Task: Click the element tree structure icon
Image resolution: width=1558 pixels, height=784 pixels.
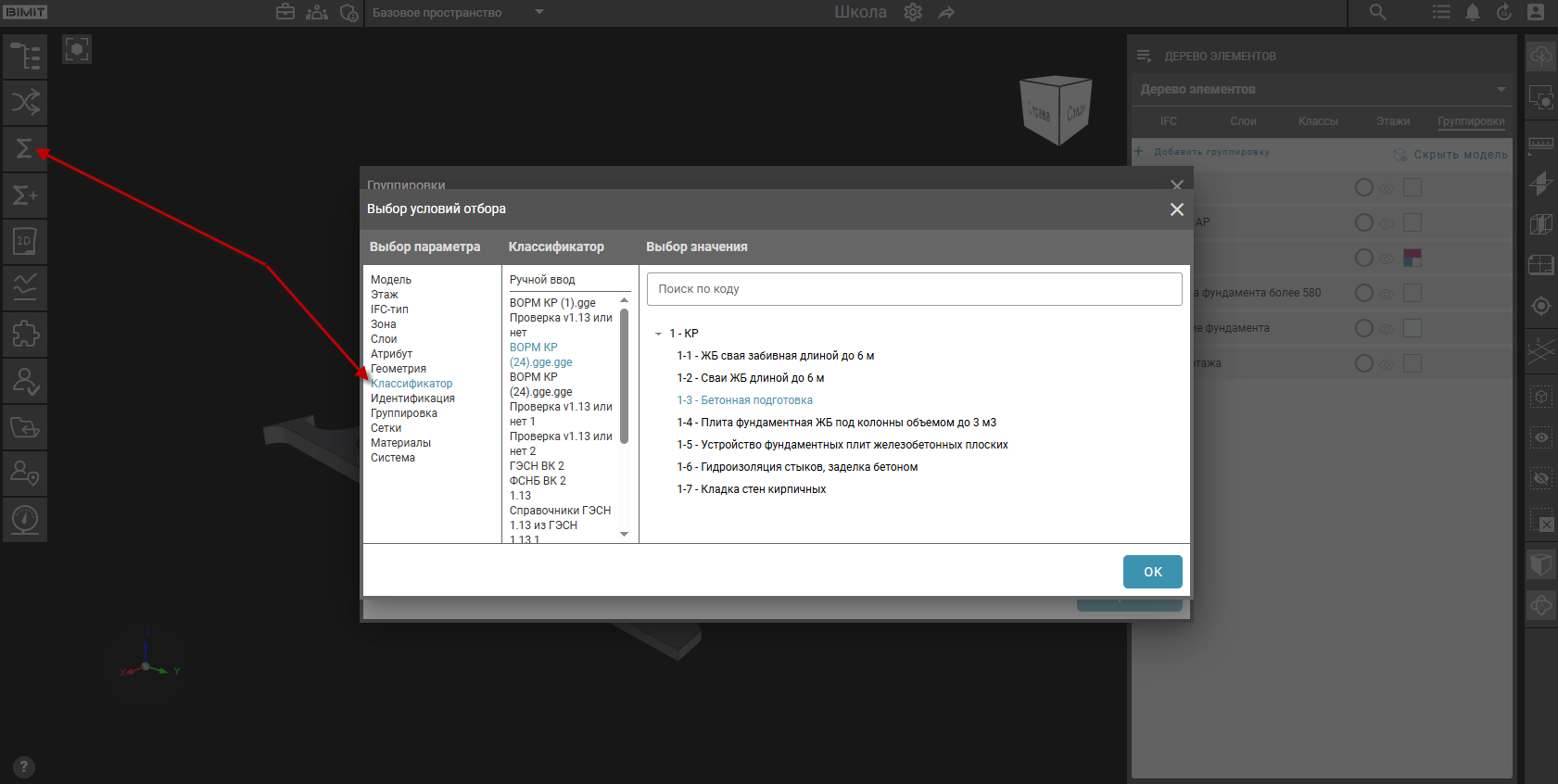Action: (x=25, y=56)
